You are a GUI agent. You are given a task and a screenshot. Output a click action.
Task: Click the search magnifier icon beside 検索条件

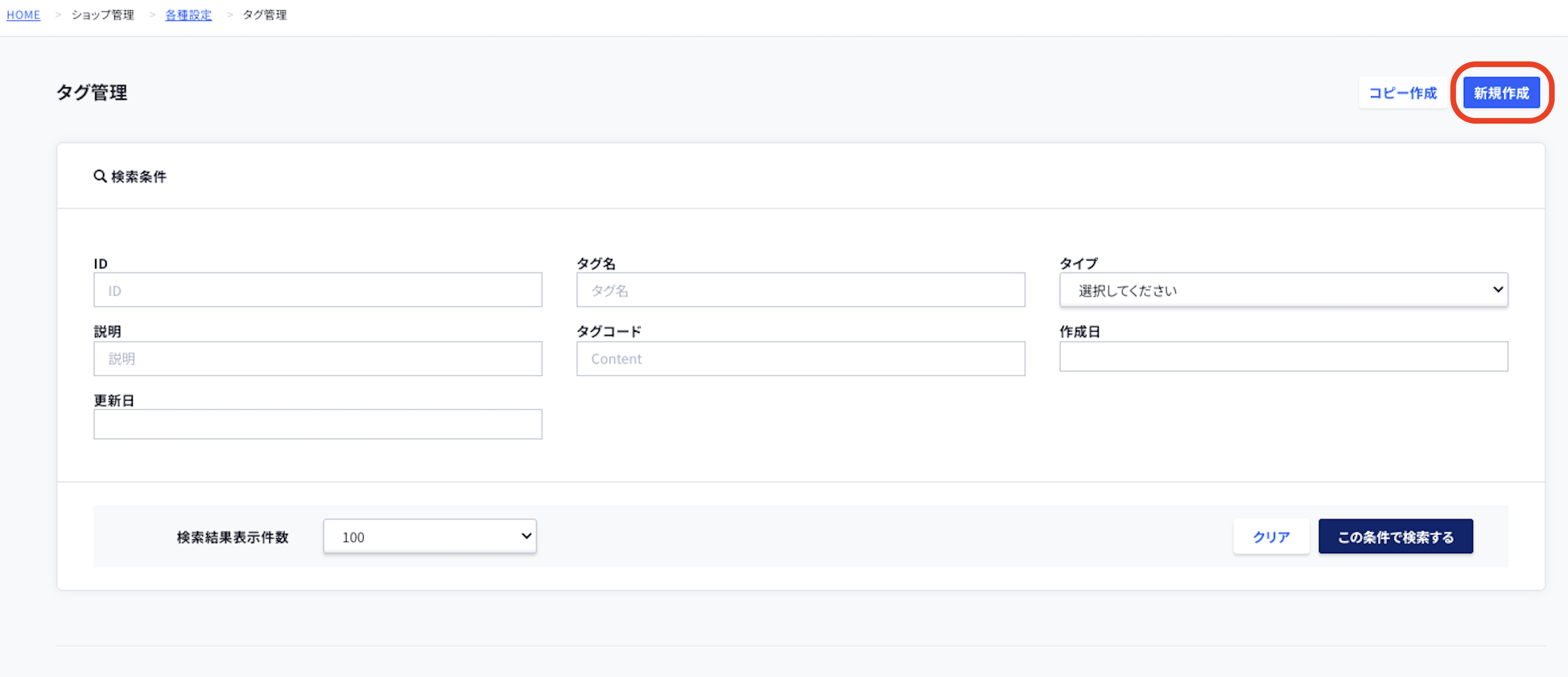[100, 176]
